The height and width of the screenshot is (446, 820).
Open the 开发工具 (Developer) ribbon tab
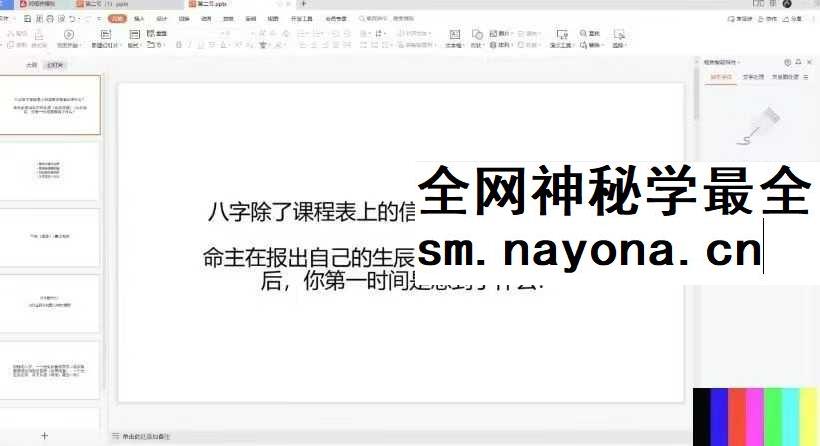[x=302, y=19]
